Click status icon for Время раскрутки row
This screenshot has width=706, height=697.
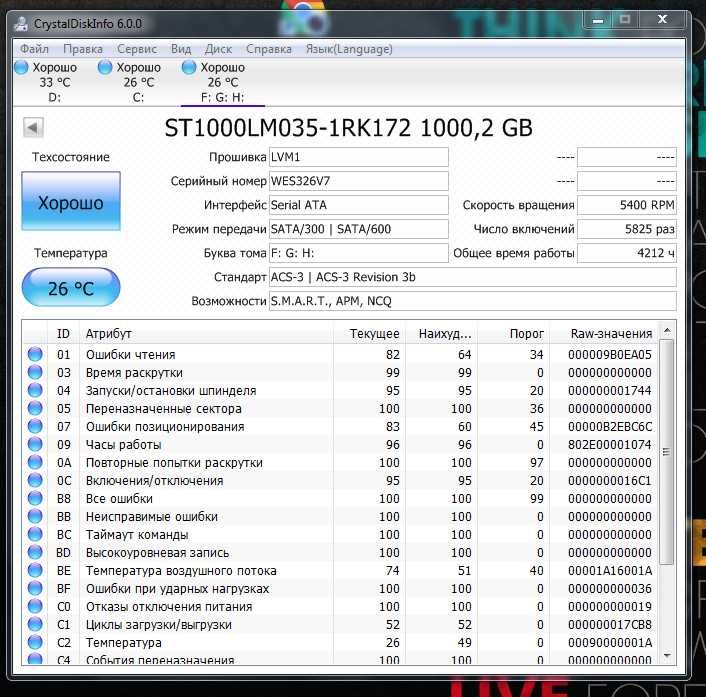pyautogui.click(x=35, y=372)
